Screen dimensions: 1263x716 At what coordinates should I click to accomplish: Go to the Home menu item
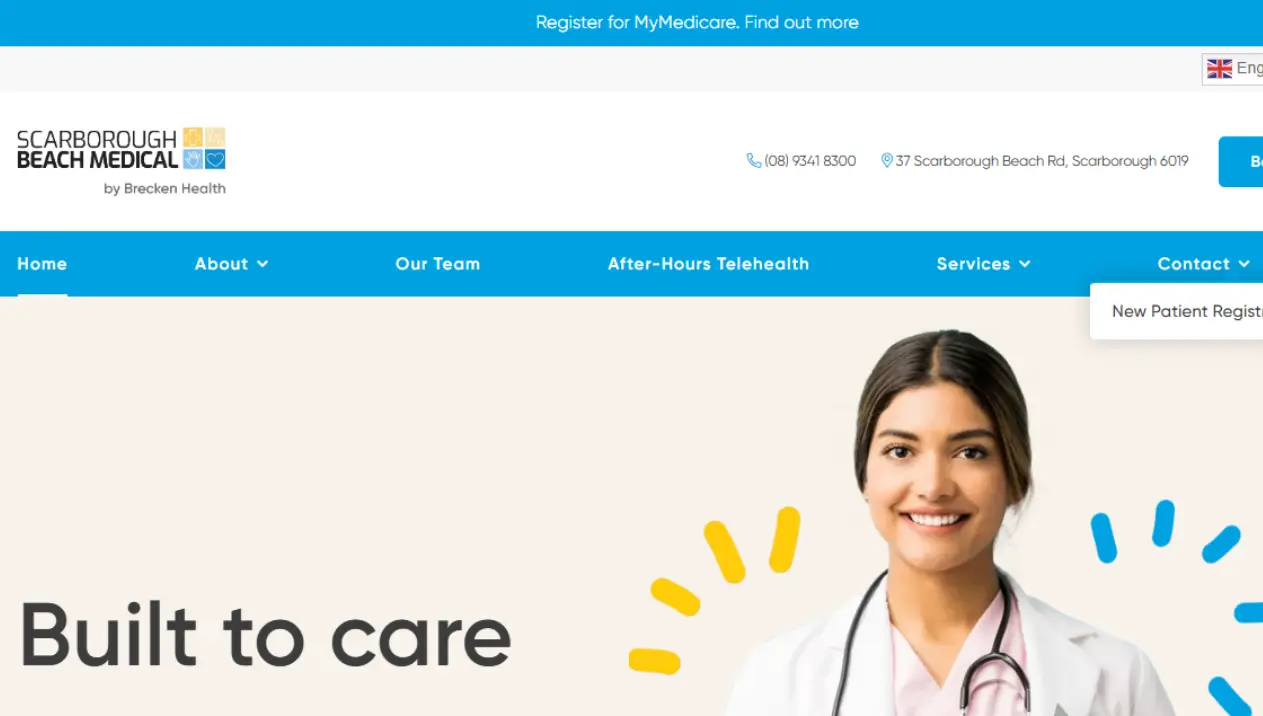pos(42,264)
